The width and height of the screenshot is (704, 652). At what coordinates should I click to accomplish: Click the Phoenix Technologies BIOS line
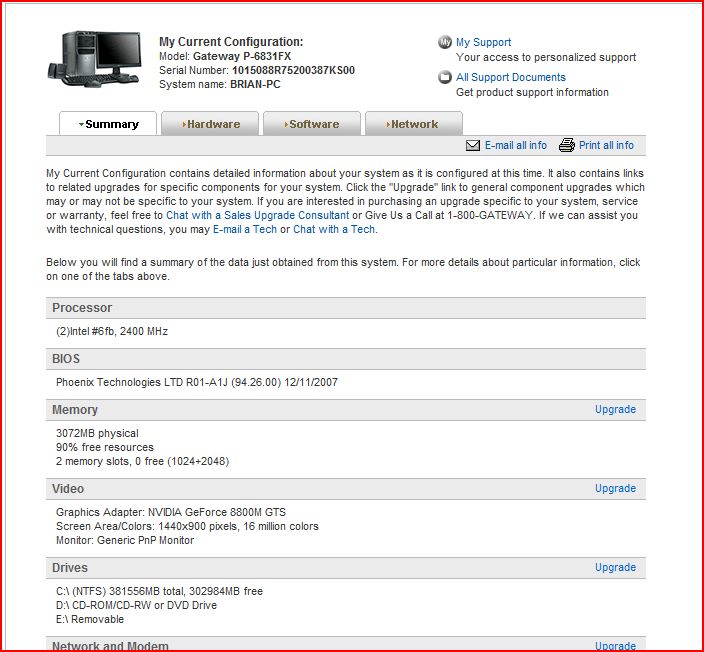(197, 383)
